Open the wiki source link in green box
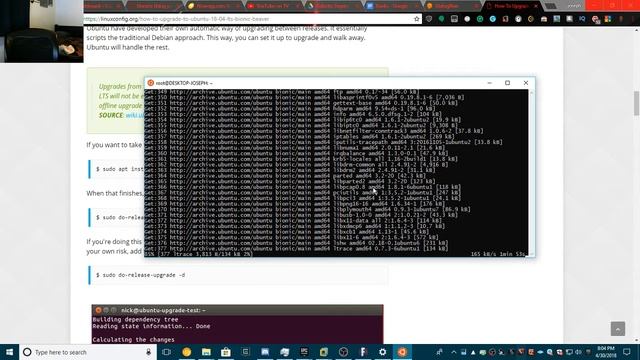The height and width of the screenshot is (360, 640). (135, 116)
